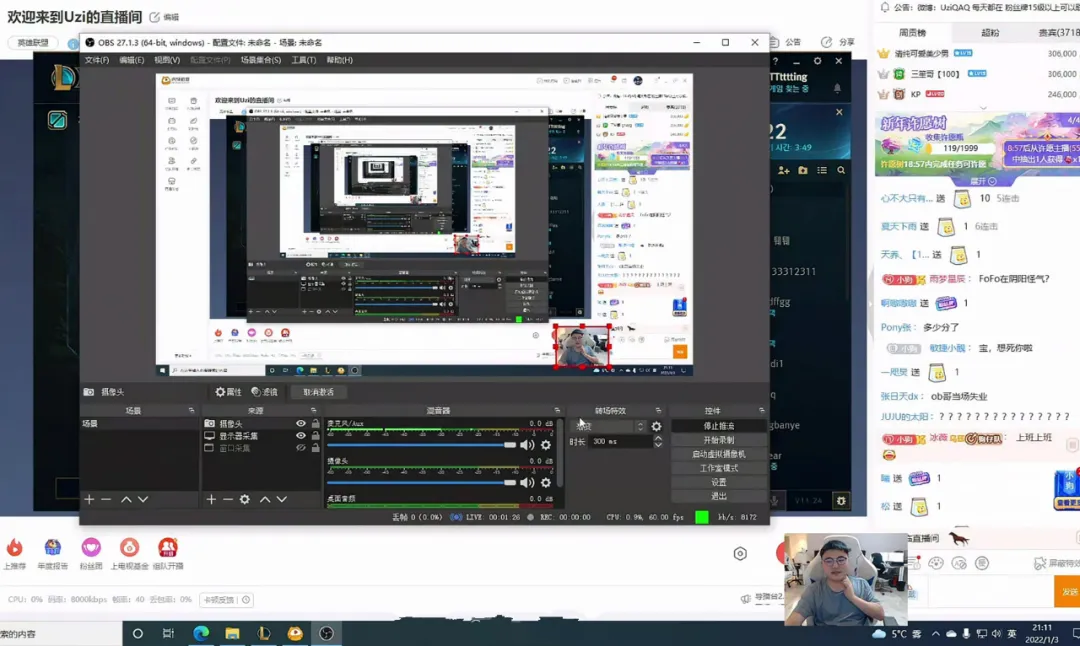The width and height of the screenshot is (1080, 646).
Task: Add a new source with plus icon
Action: (211, 499)
